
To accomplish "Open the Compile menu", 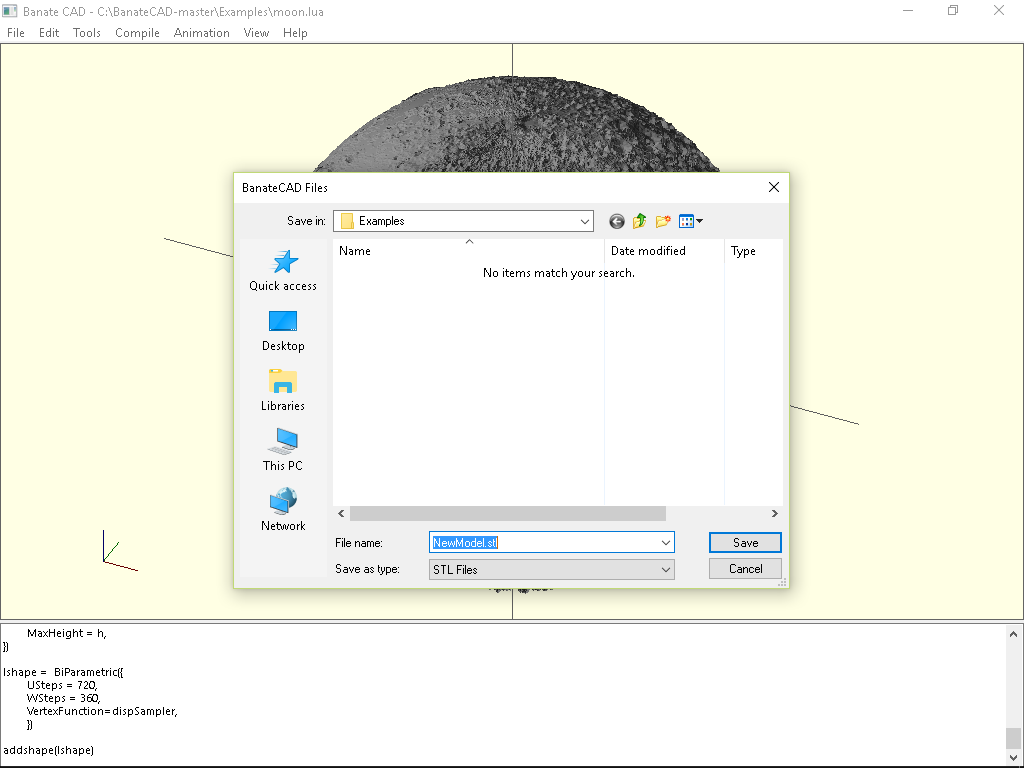I will [x=137, y=32].
